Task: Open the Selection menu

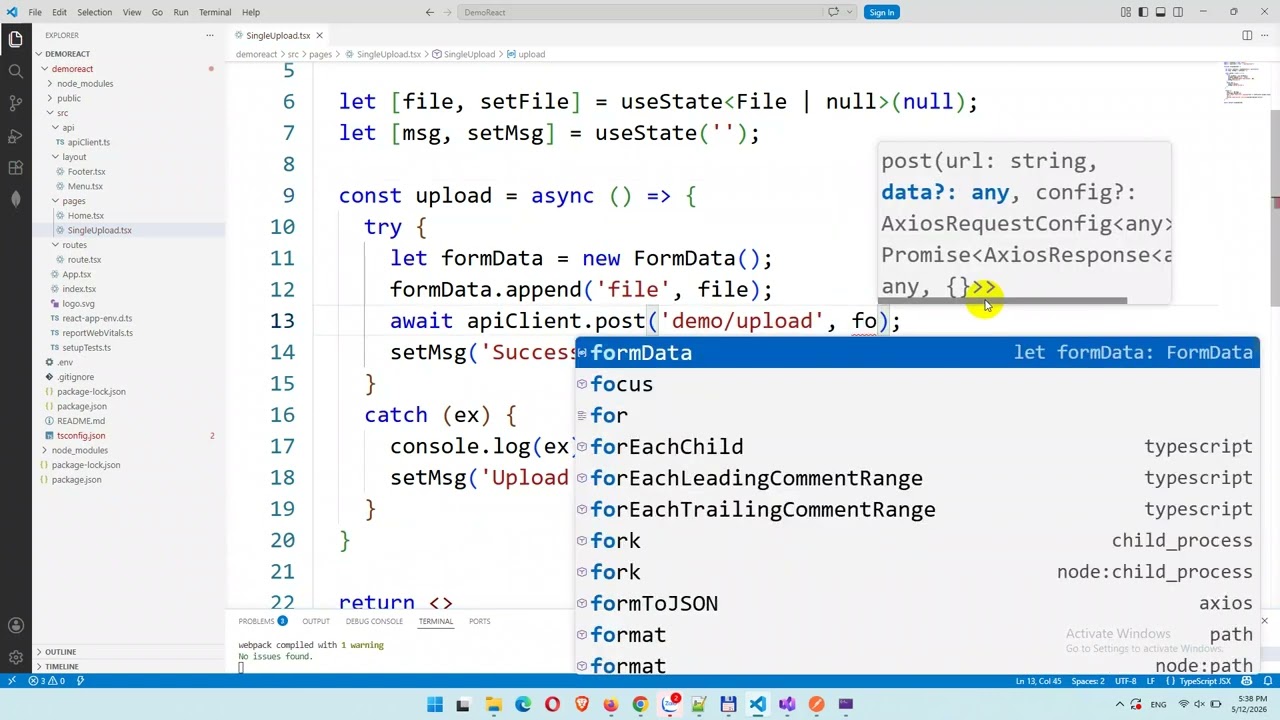Action: (94, 12)
